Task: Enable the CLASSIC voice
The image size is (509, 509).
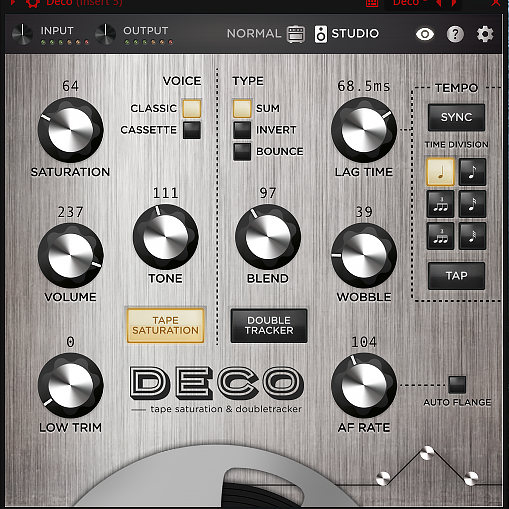Action: [x=192, y=109]
